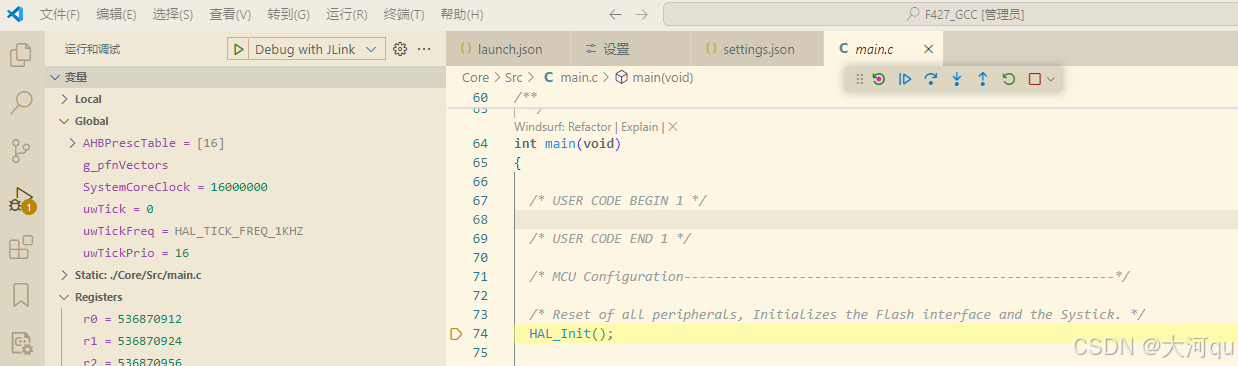Open the Debug with JLink configuration dropdown
The image size is (1238, 366).
pos(318,49)
